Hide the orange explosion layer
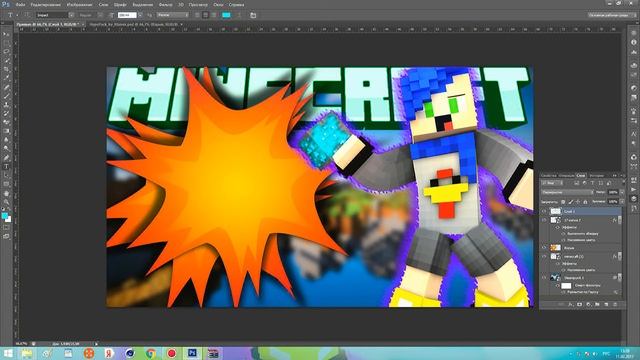 point(544,248)
